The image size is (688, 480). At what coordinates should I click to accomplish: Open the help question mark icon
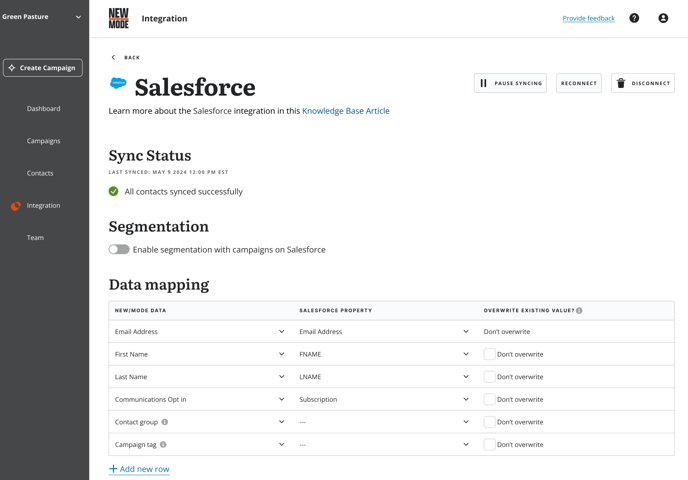(634, 18)
